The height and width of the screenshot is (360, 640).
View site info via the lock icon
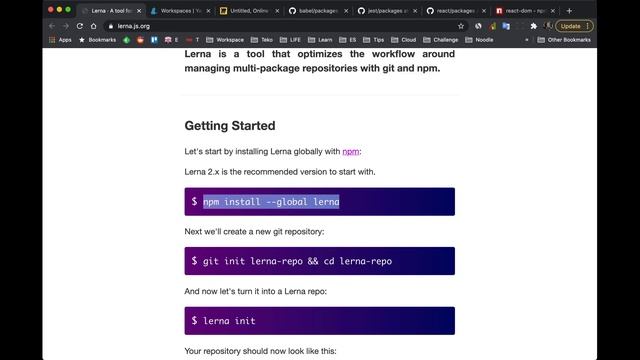111,26
